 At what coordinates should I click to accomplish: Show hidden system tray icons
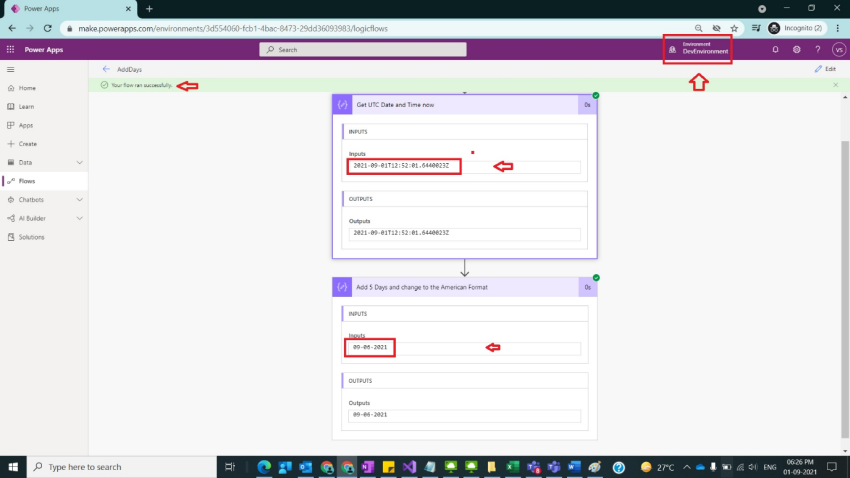pyautogui.click(x=687, y=467)
